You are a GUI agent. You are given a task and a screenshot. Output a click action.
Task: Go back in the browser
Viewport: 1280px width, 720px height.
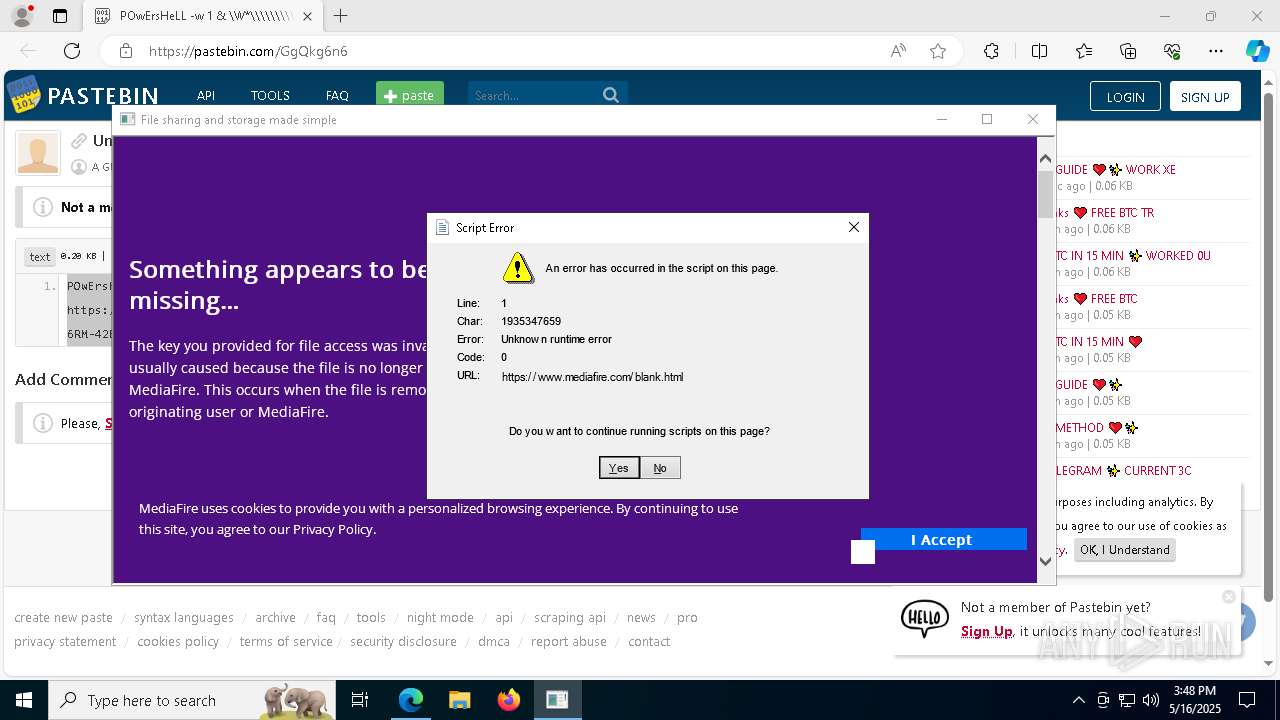tap(28, 51)
